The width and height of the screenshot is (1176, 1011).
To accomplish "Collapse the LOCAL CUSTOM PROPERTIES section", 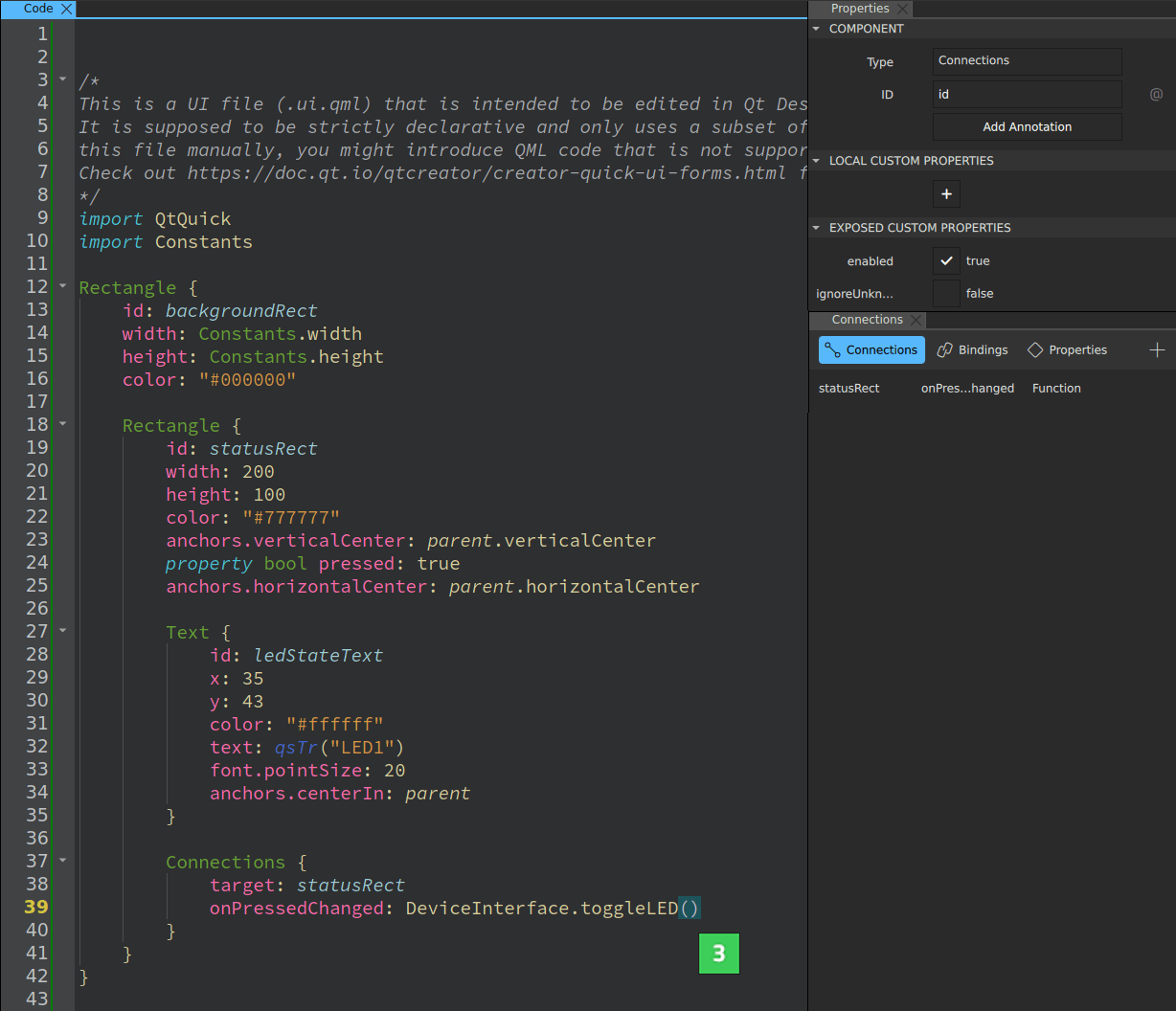I will (x=816, y=160).
